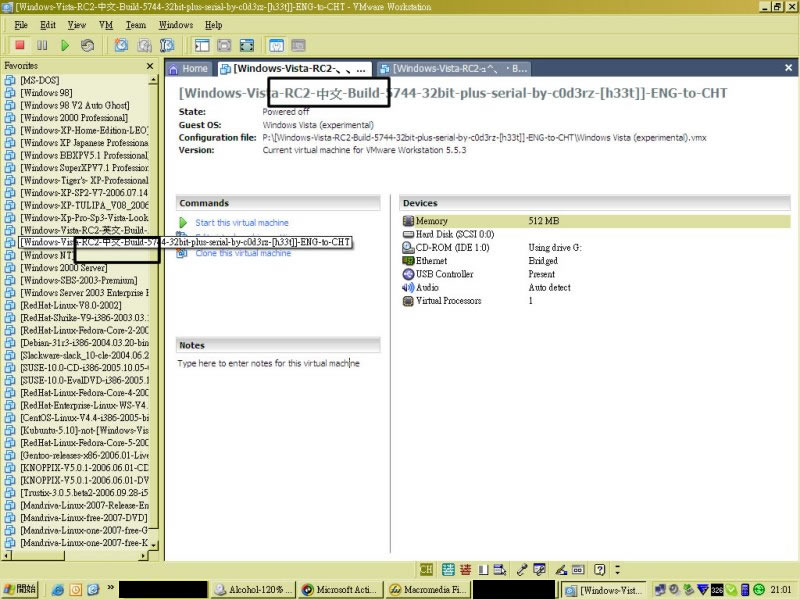Select [Windows XP Japanese Professional] favorite

pos(84,143)
